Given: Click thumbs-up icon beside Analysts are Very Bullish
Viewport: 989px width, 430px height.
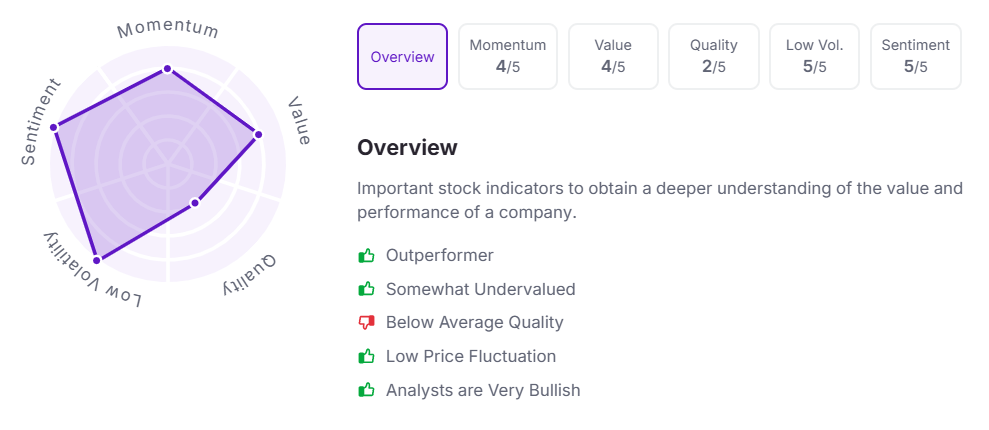Looking at the screenshot, I should pyautogui.click(x=366, y=390).
